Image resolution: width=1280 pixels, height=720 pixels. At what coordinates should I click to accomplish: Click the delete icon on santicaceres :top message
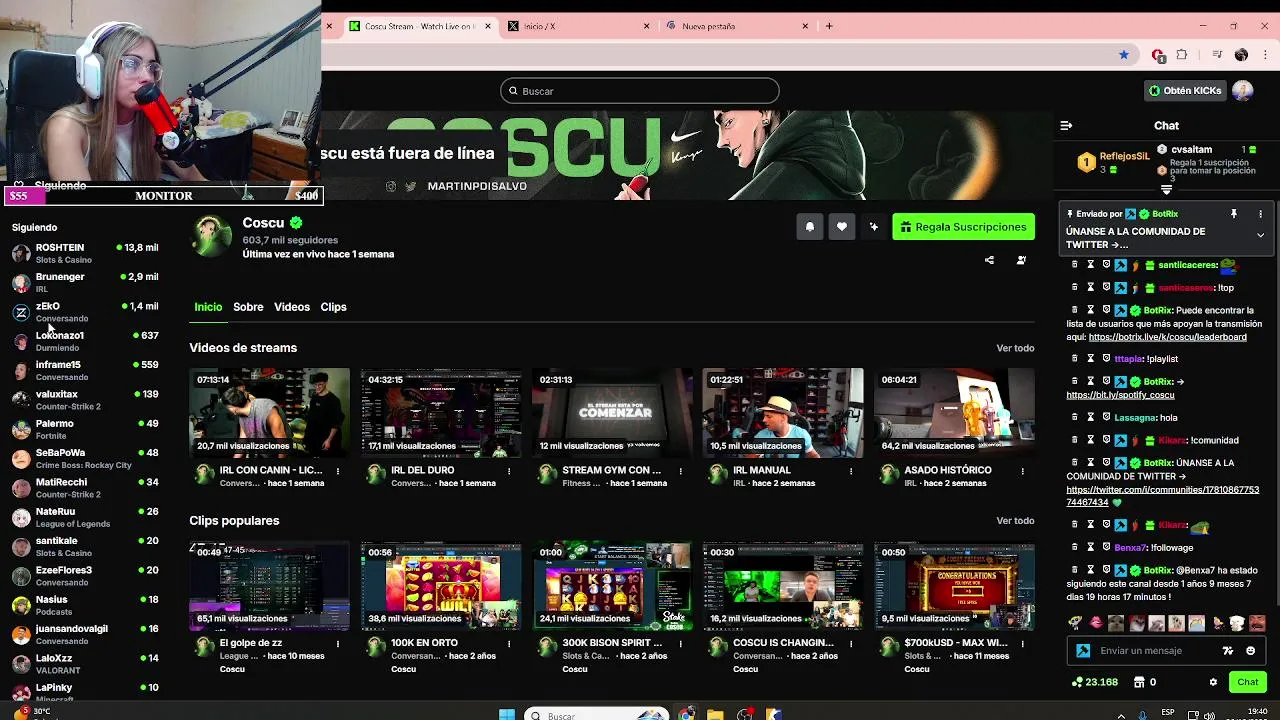[x=1075, y=288]
